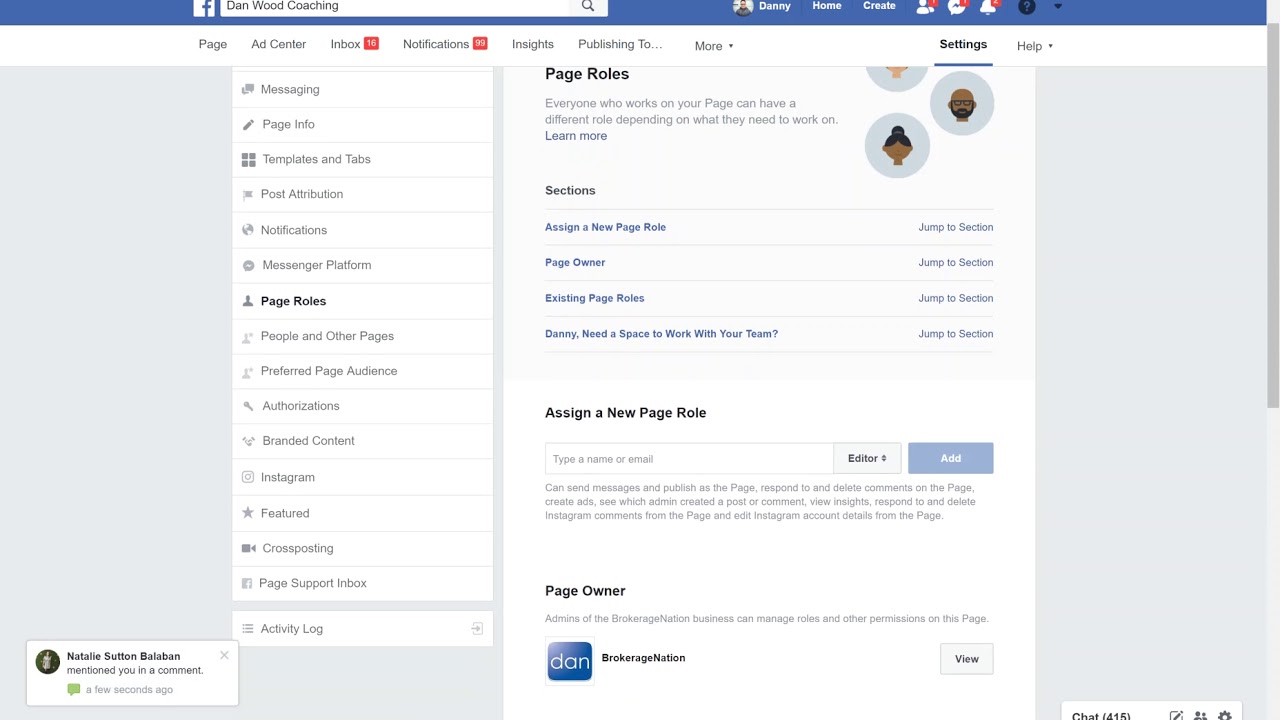This screenshot has width=1280, height=720.
Task: Open Activity Log in the sidebar
Action: pyautogui.click(x=362, y=629)
